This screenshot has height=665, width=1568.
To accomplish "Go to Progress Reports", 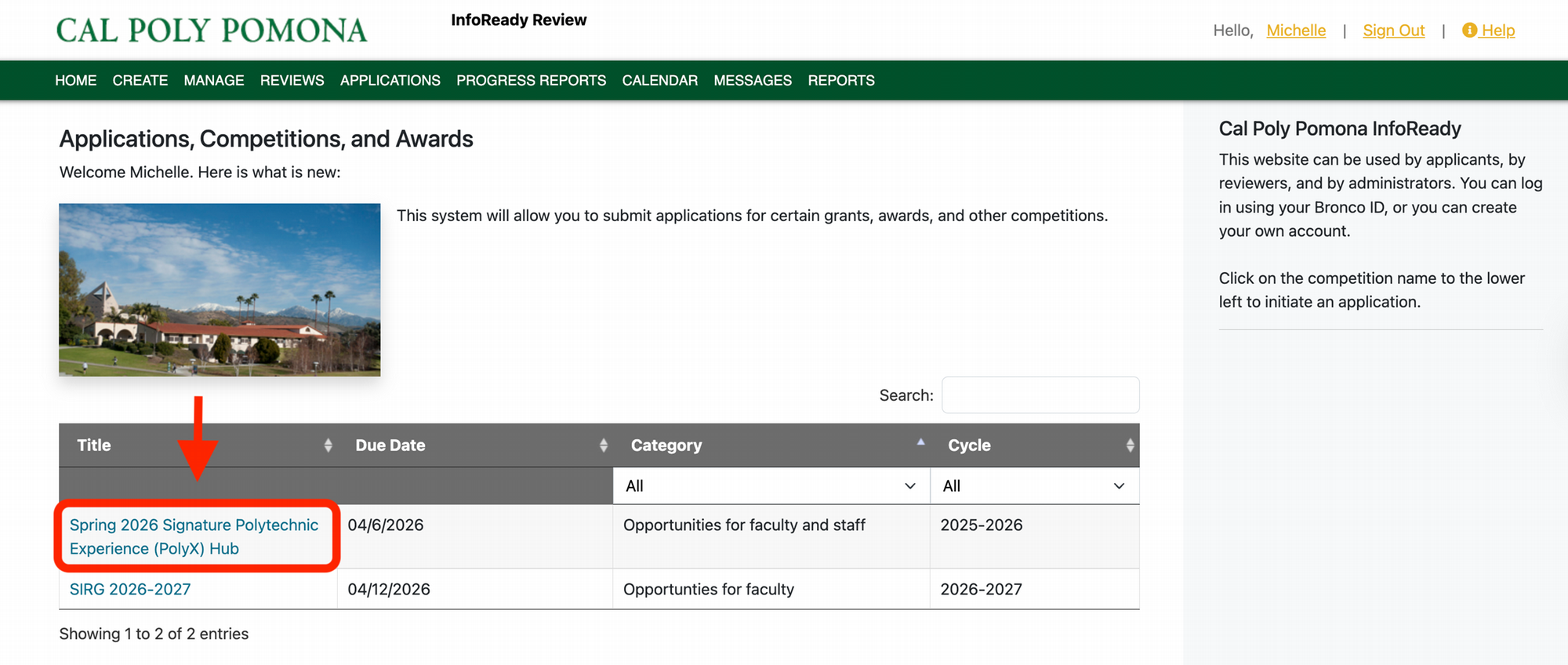I will (531, 81).
